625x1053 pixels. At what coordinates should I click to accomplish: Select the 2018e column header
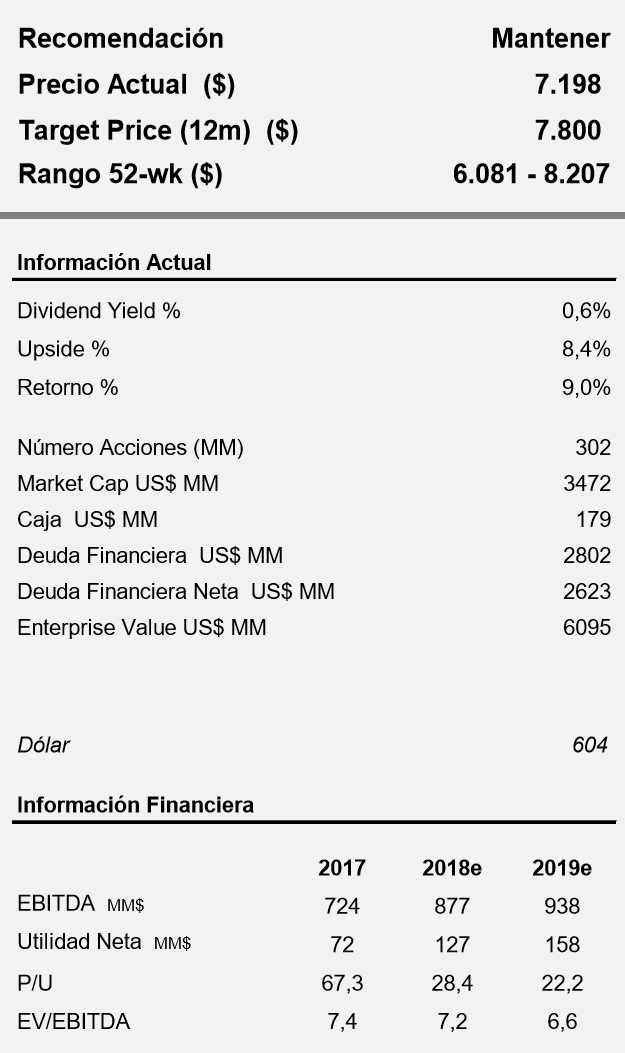452,868
